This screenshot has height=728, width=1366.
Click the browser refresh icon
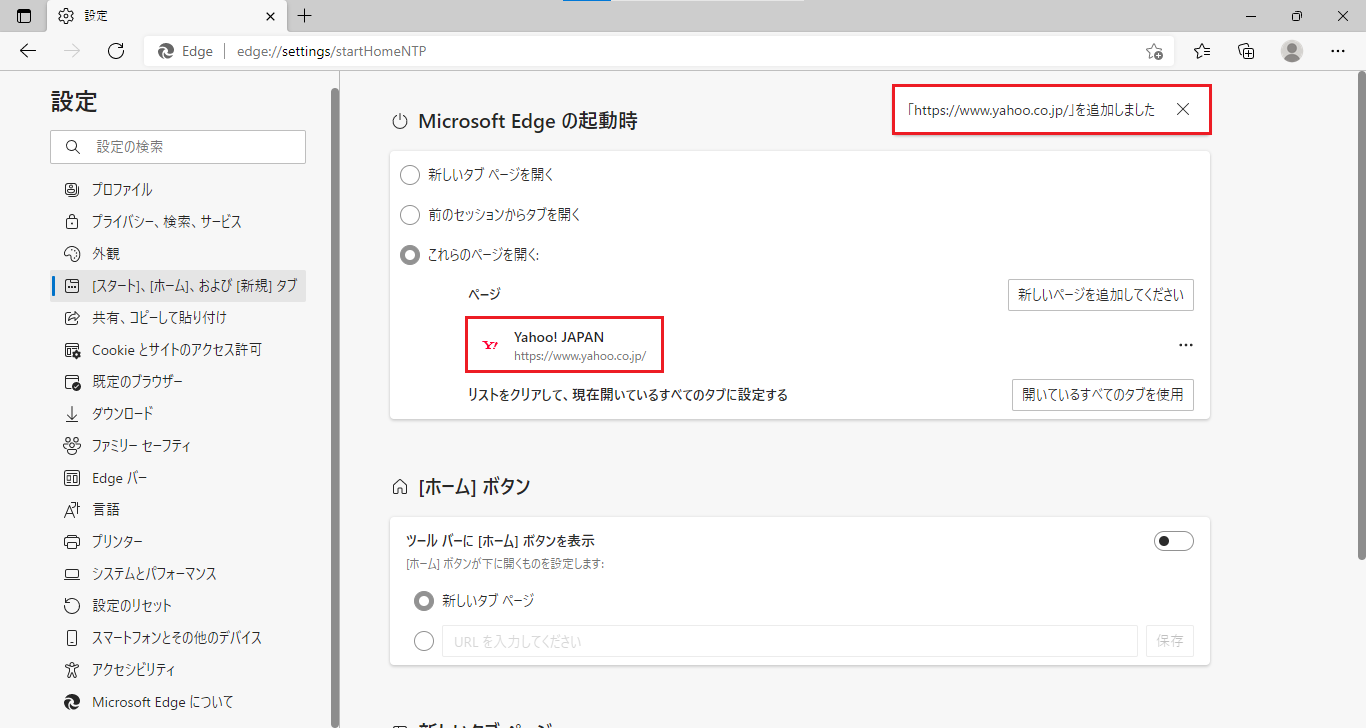click(x=116, y=51)
